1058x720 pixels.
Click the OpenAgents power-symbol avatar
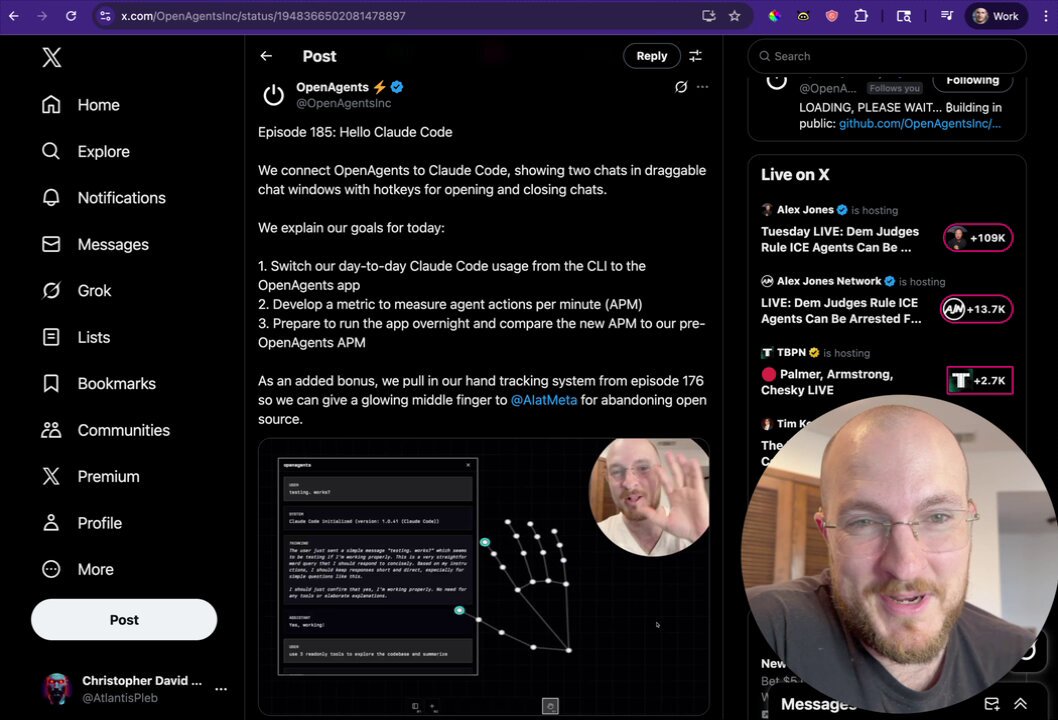pyautogui.click(x=273, y=94)
